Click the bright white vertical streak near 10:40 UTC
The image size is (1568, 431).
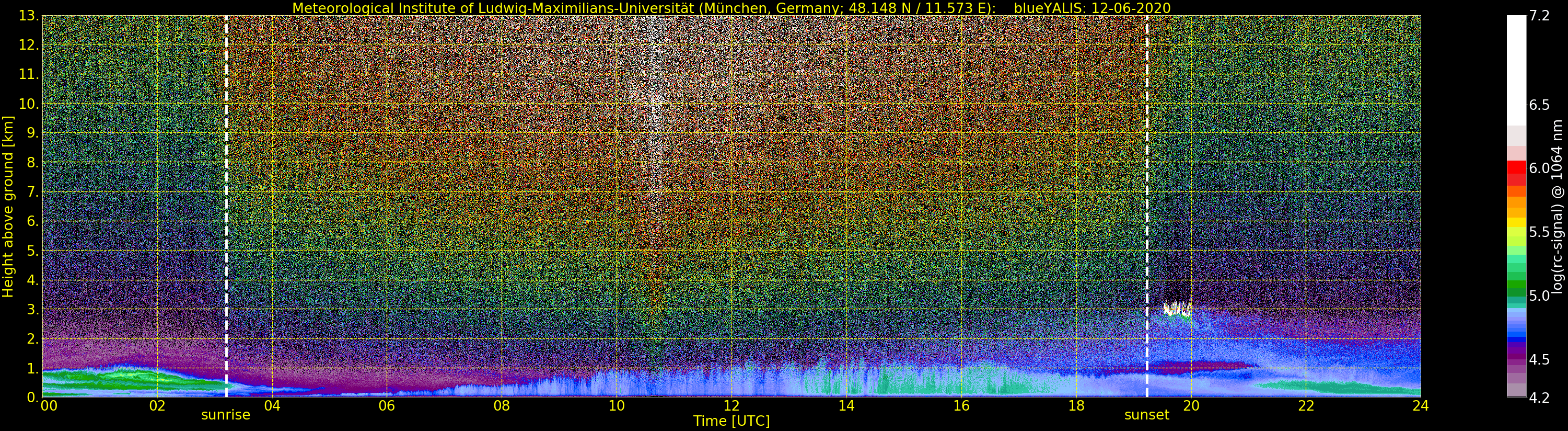click(654, 110)
